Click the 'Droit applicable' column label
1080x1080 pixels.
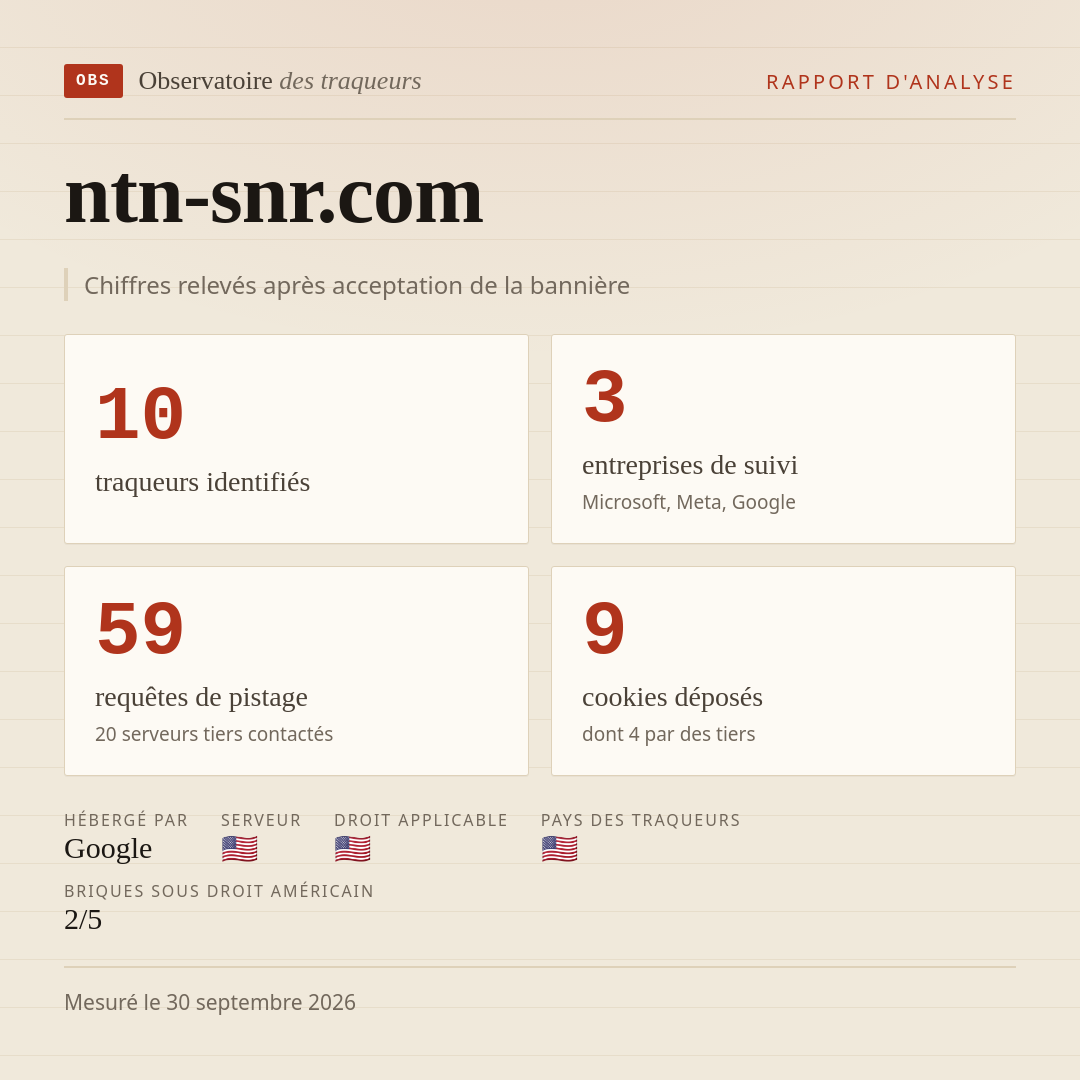(x=421, y=820)
